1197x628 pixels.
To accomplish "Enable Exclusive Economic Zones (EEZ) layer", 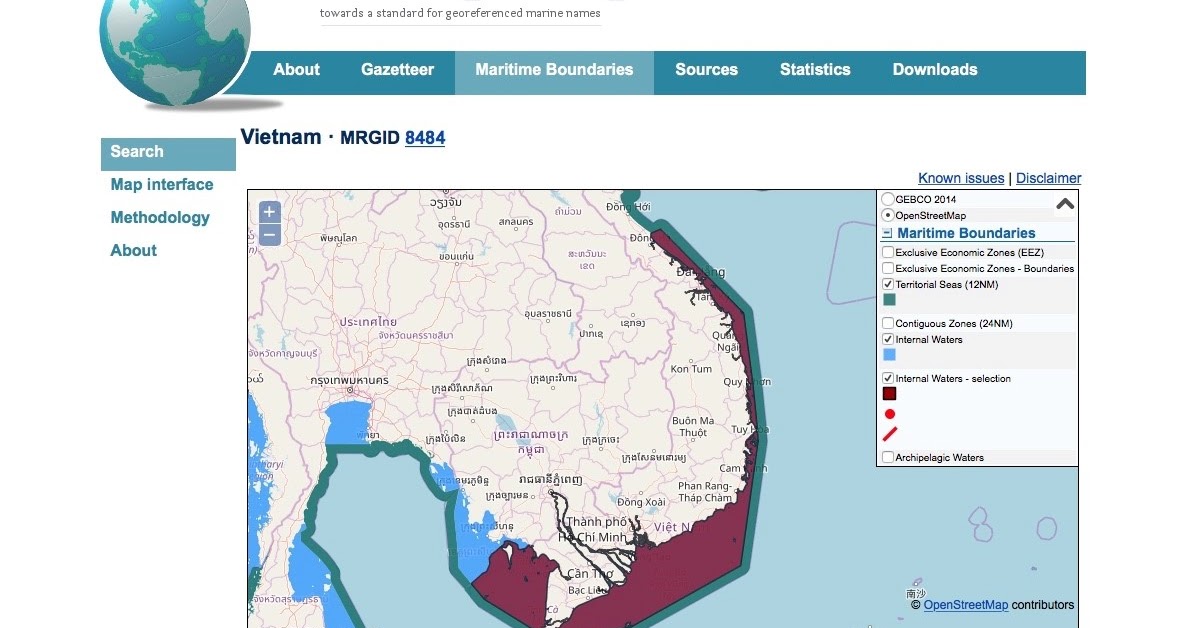I will [x=888, y=252].
